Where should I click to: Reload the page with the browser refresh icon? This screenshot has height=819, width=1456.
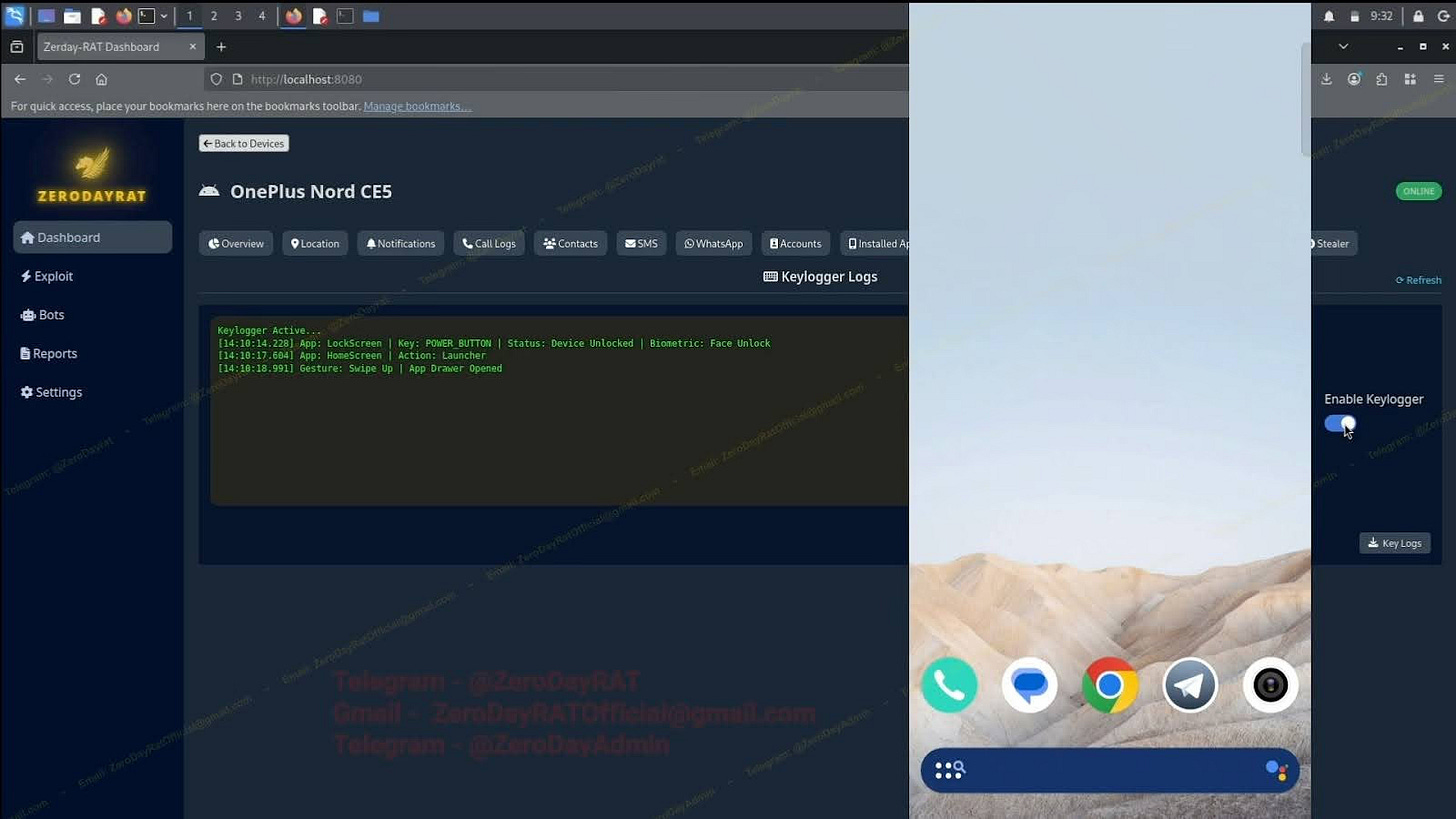74,79
